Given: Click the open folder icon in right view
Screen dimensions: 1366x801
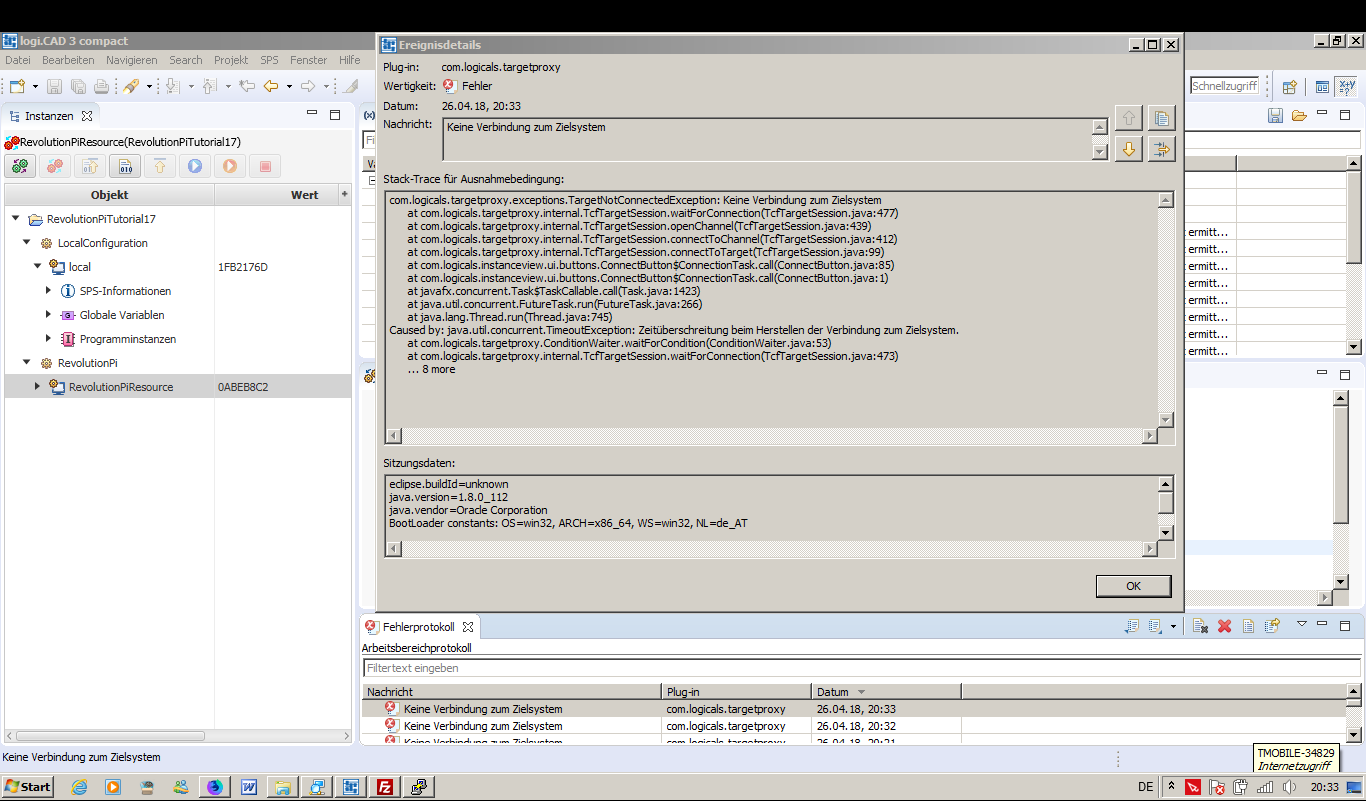Looking at the screenshot, I should click(1299, 116).
